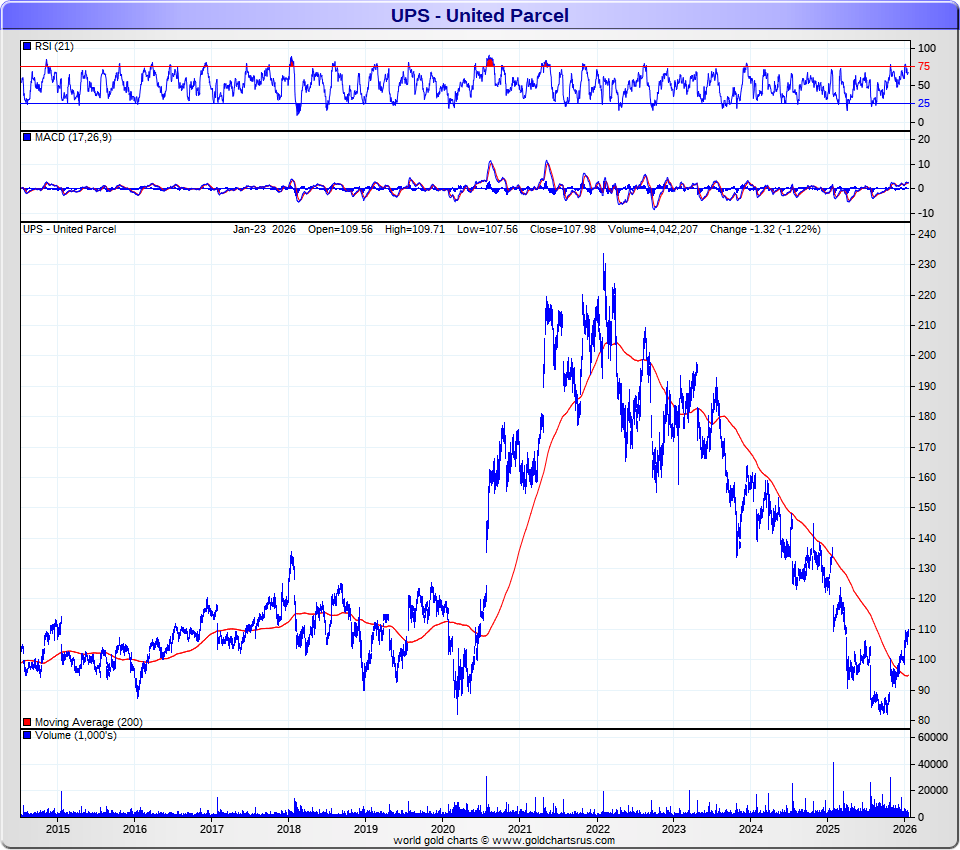This screenshot has height=850, width=960.
Task: Click the 60000 volume axis label
Action: coord(932,737)
